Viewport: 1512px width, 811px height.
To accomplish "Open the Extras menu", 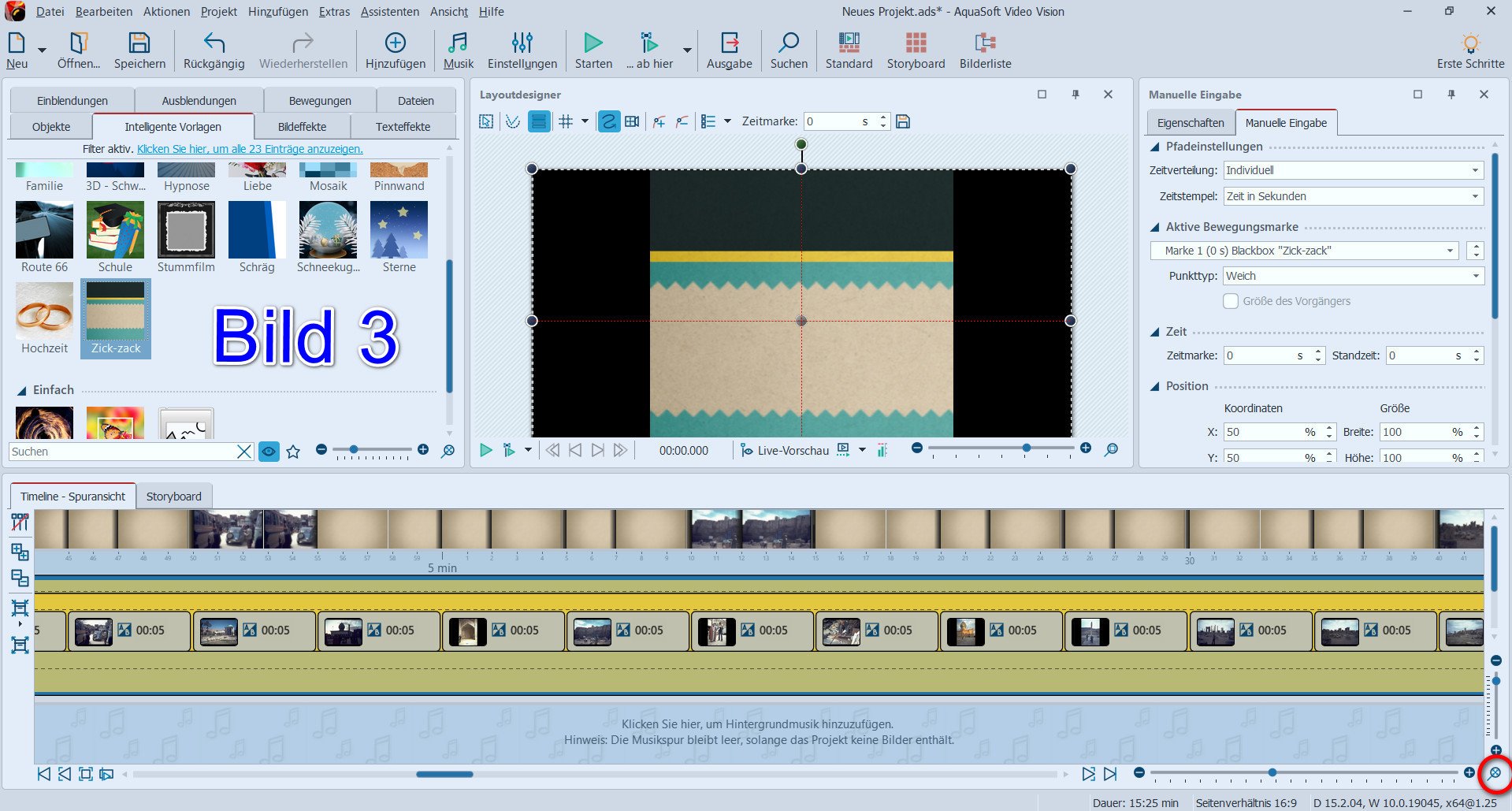I will 334,12.
